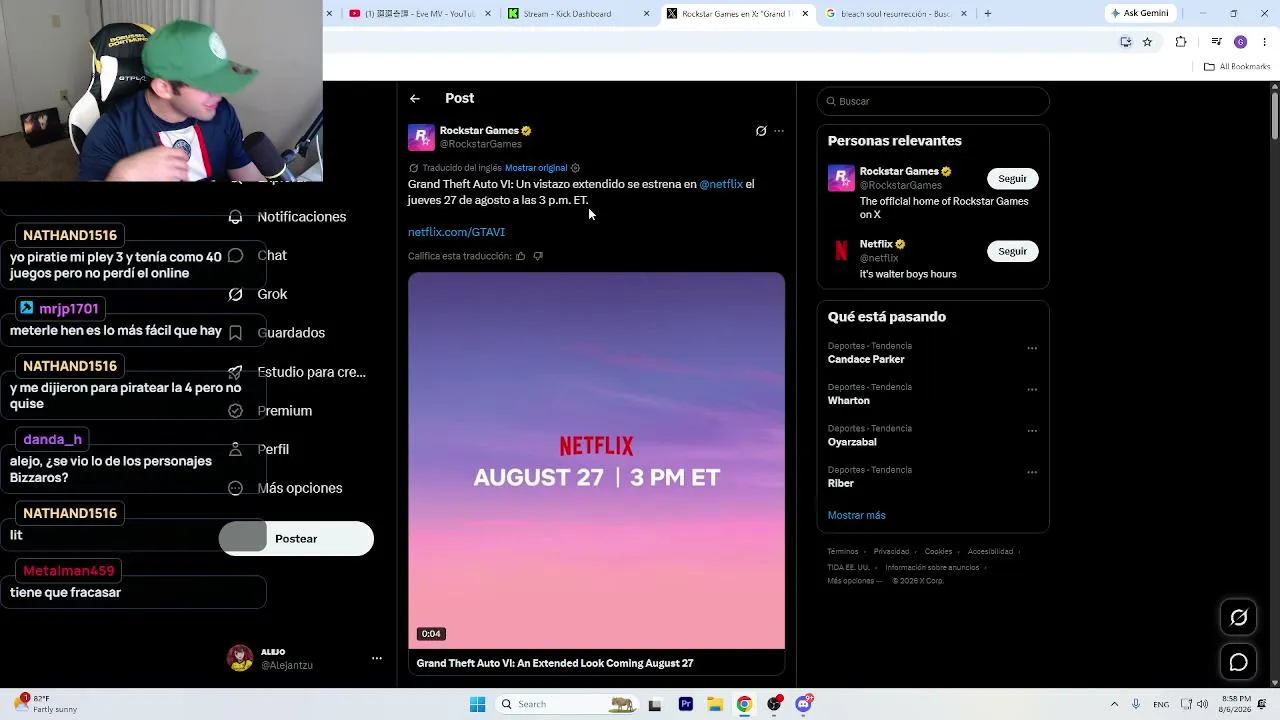
Task: Open File Explorer from the taskbar
Action: pos(715,705)
